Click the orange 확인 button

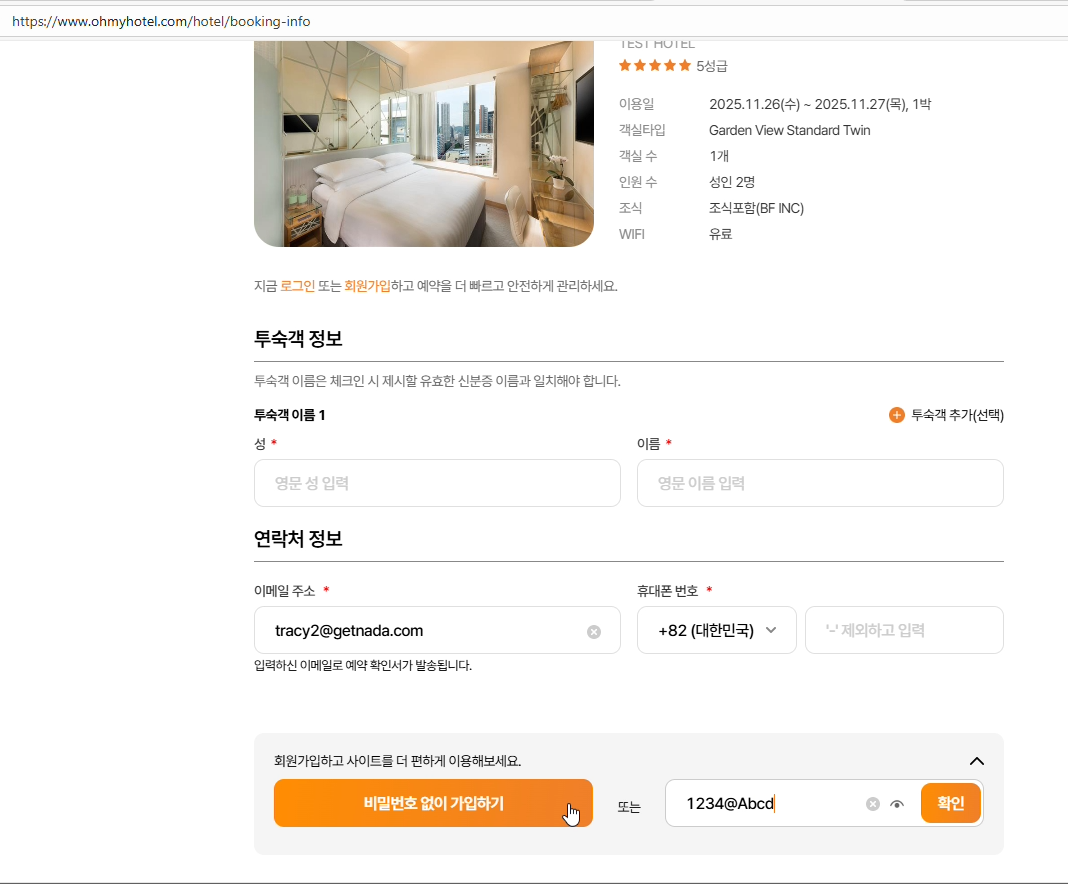[950, 803]
